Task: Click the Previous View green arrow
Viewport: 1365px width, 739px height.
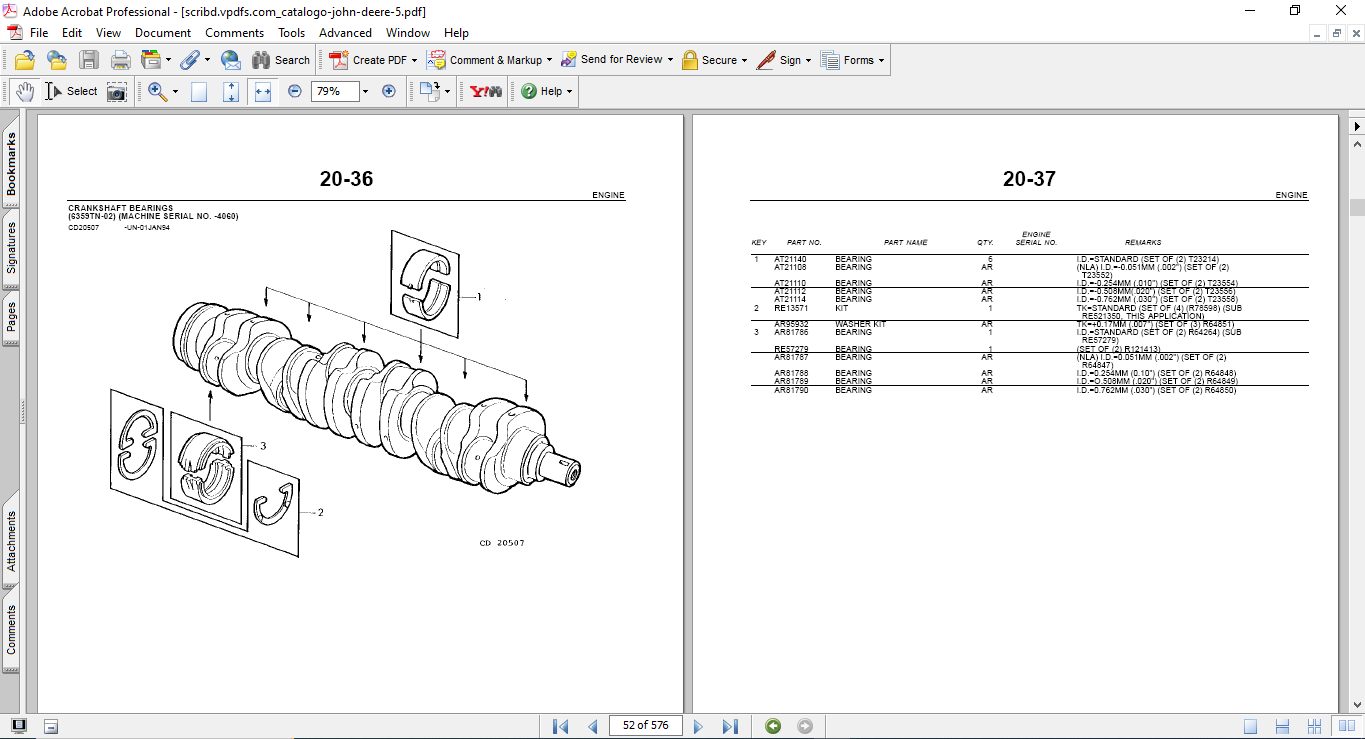Action: [771, 725]
